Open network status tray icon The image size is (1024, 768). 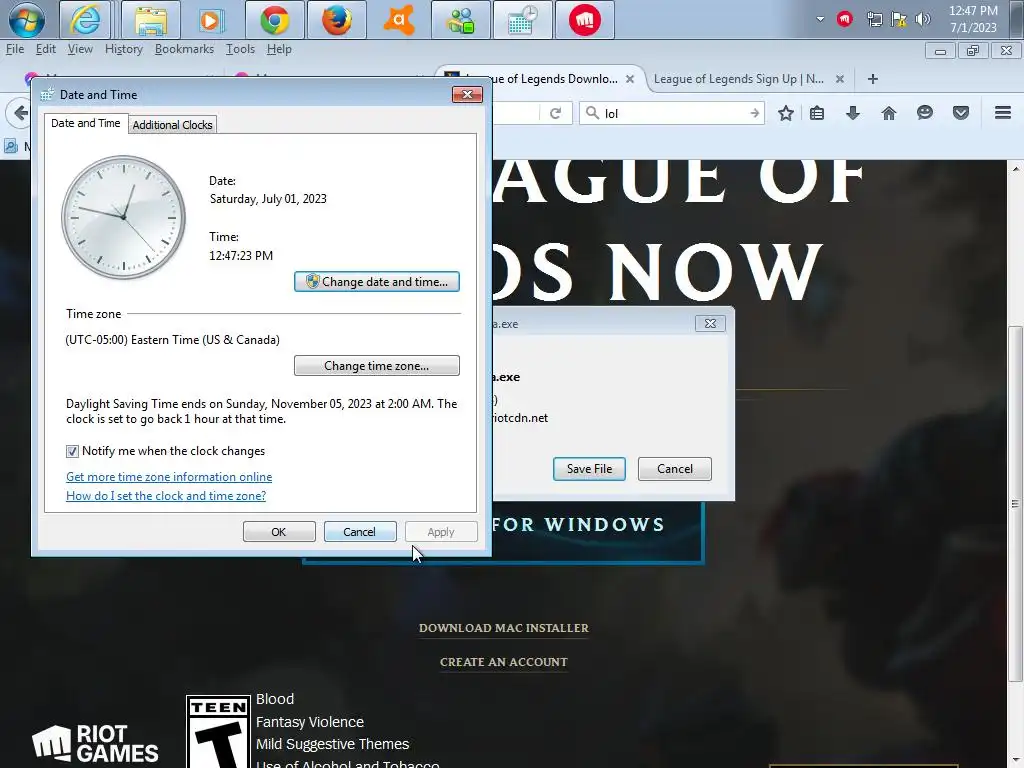874,19
